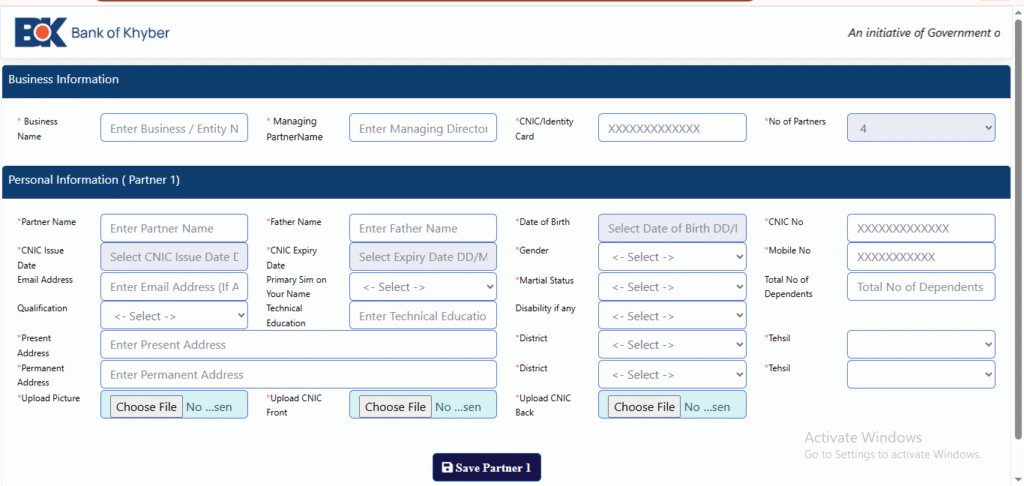This screenshot has width=1024, height=486.
Task: Click the Email Address input field
Action: point(174,286)
